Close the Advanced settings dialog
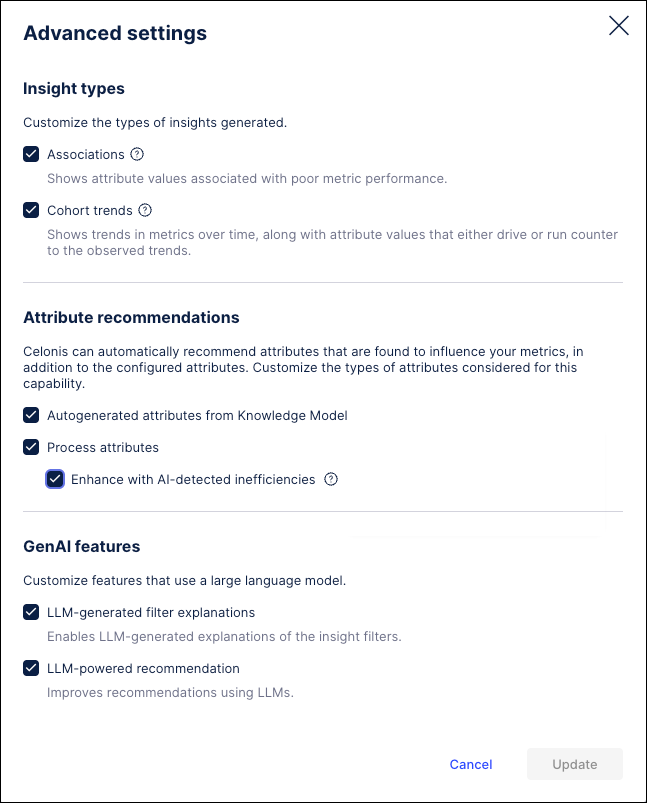Screen dimensions: 647x803 [x=618, y=26]
